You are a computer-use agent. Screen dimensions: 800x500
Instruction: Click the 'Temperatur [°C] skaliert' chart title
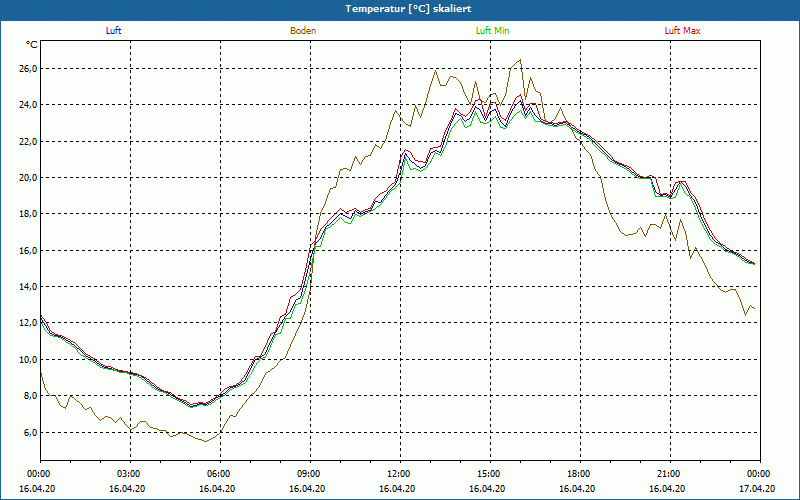pos(408,9)
